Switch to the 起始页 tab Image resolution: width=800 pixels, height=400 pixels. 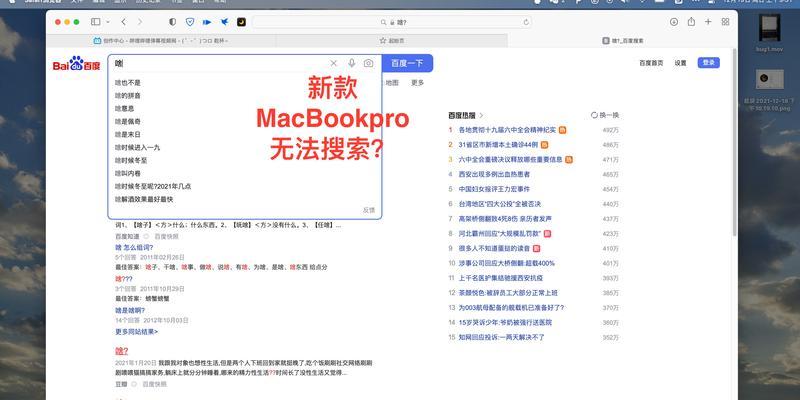coord(396,39)
